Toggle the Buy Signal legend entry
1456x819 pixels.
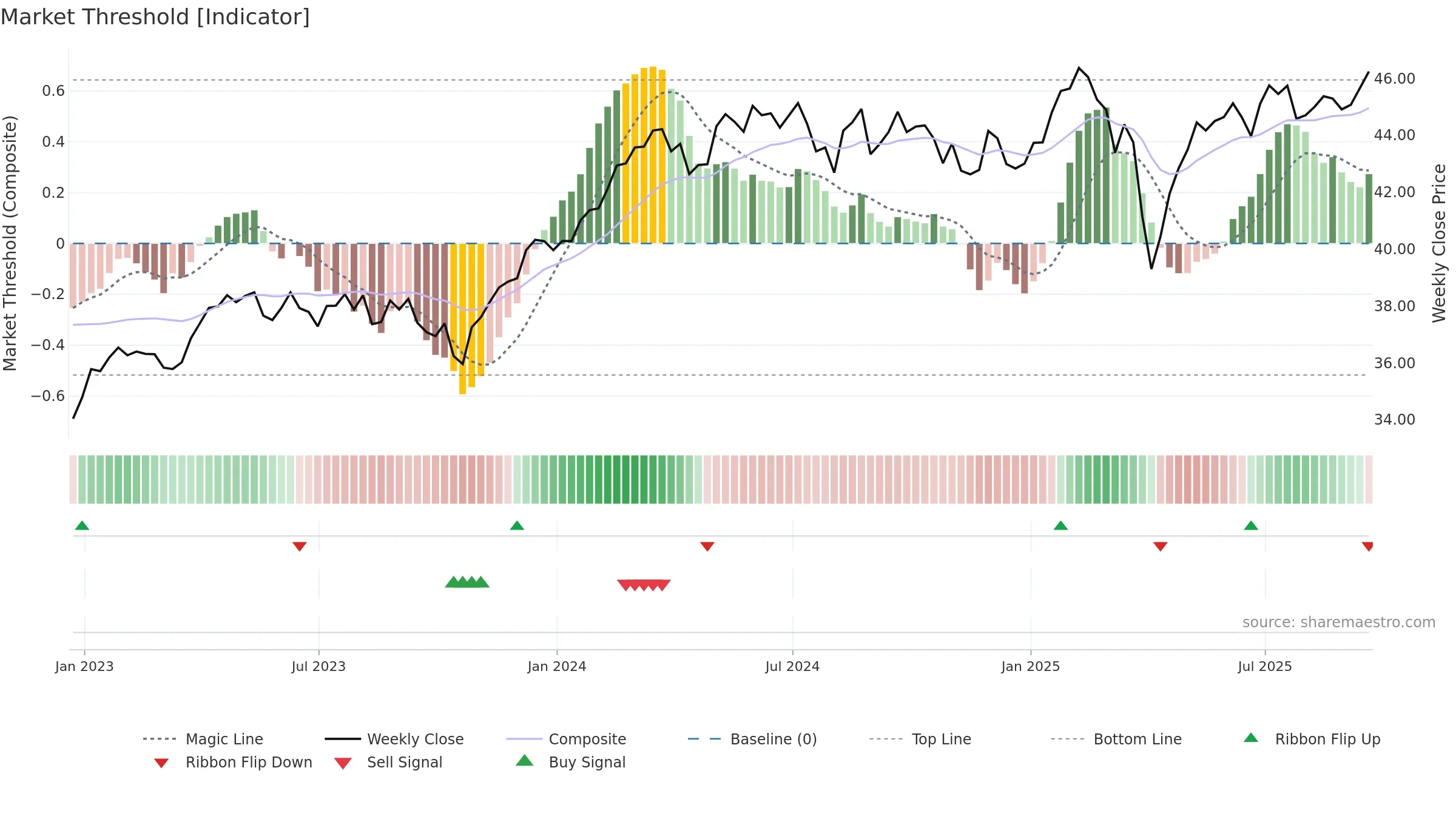[x=570, y=762]
